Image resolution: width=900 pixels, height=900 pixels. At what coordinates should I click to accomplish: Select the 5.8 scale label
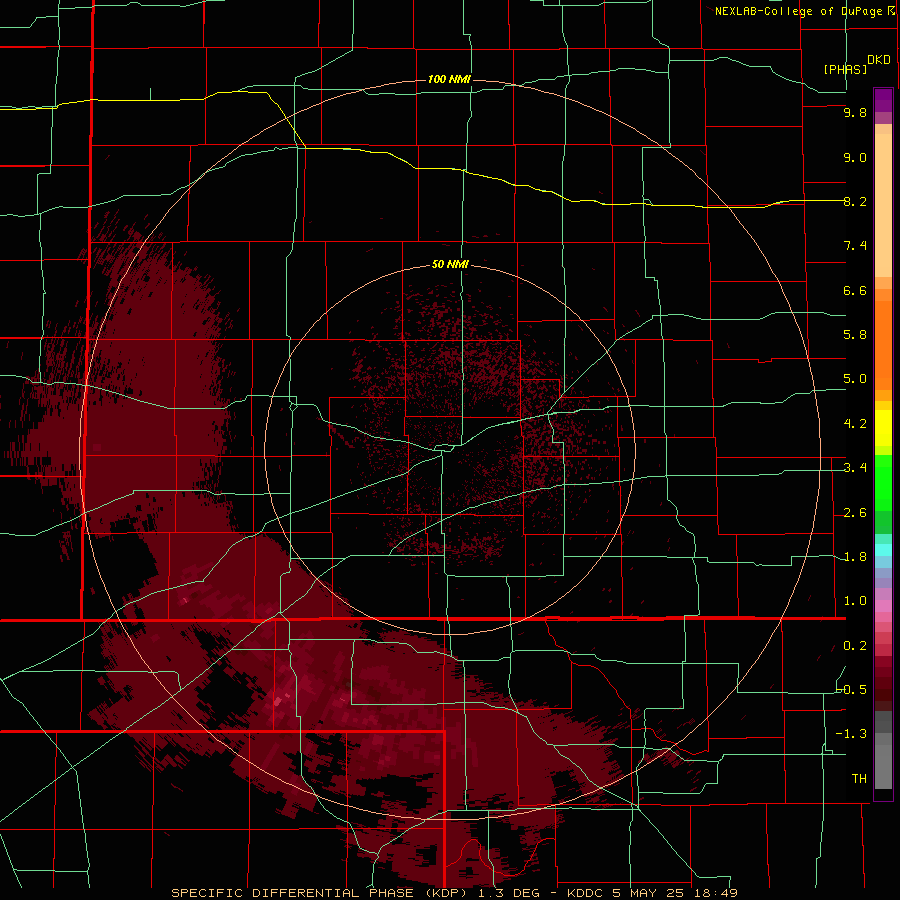tap(855, 335)
